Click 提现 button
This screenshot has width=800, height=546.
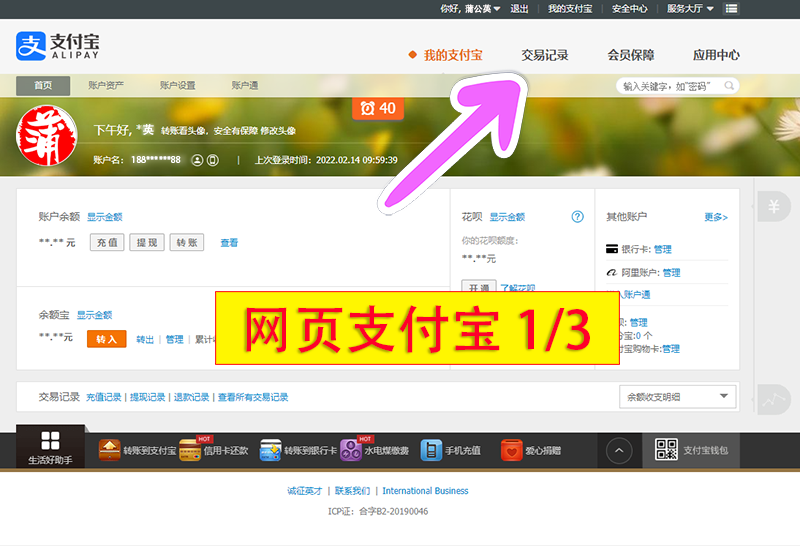[147, 242]
